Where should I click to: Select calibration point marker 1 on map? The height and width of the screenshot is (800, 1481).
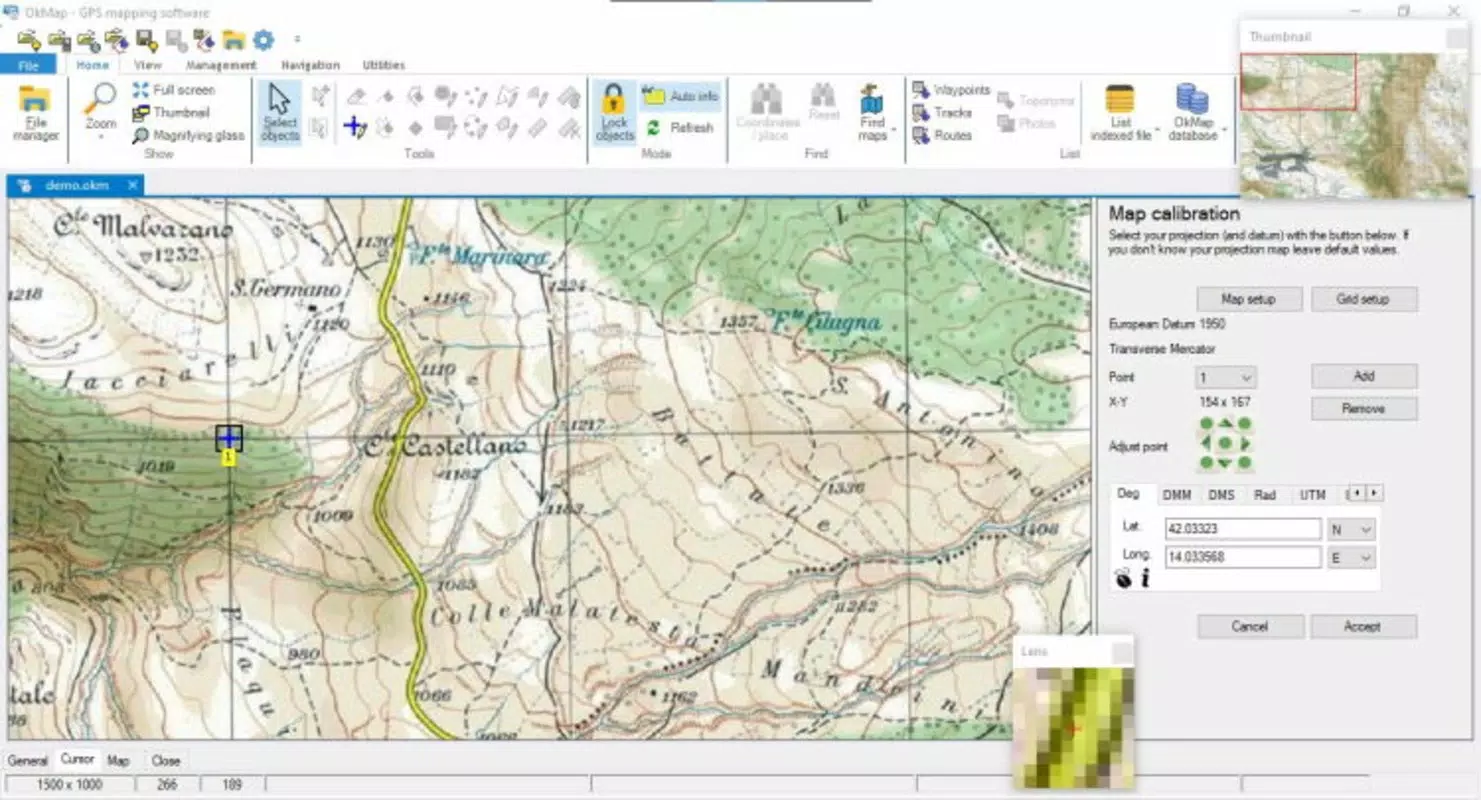229,438
